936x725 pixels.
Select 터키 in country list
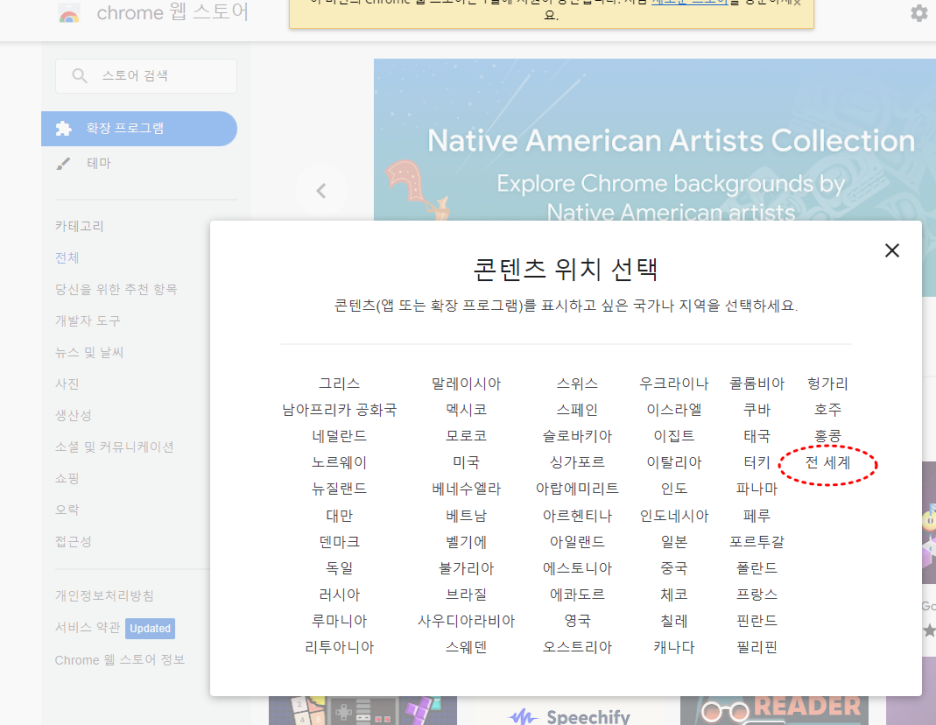(757, 462)
